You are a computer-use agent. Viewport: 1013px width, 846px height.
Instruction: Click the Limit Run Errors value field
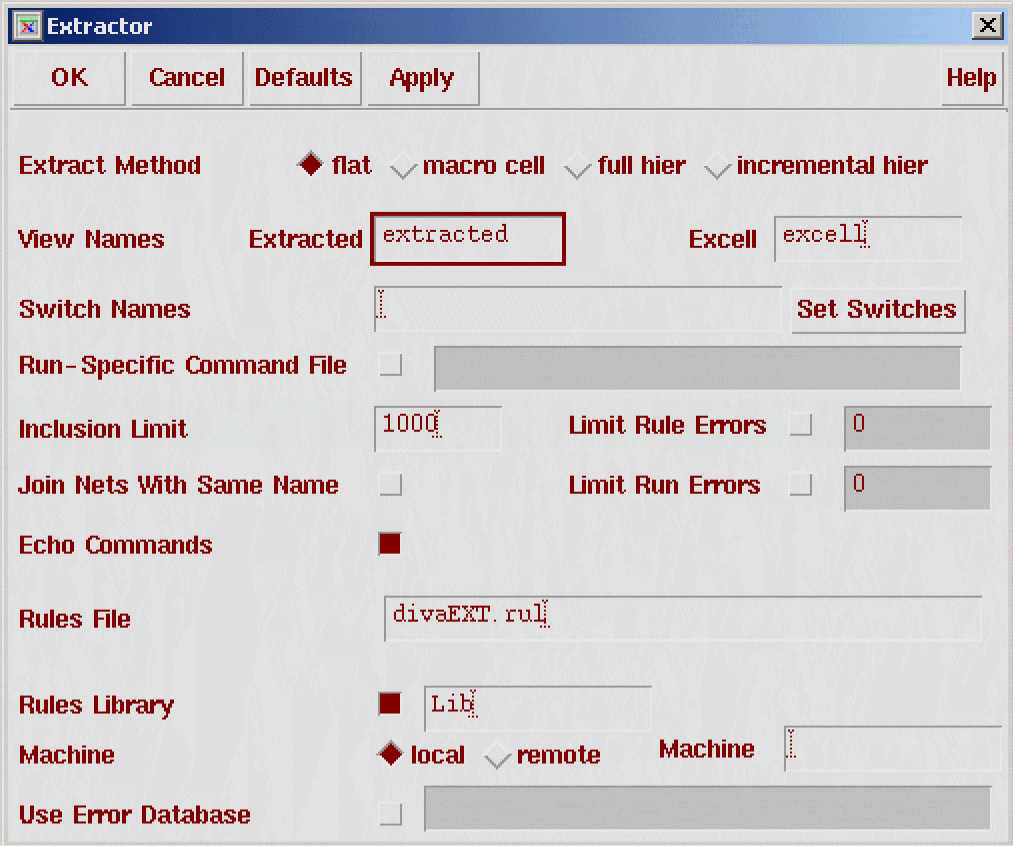(917, 488)
